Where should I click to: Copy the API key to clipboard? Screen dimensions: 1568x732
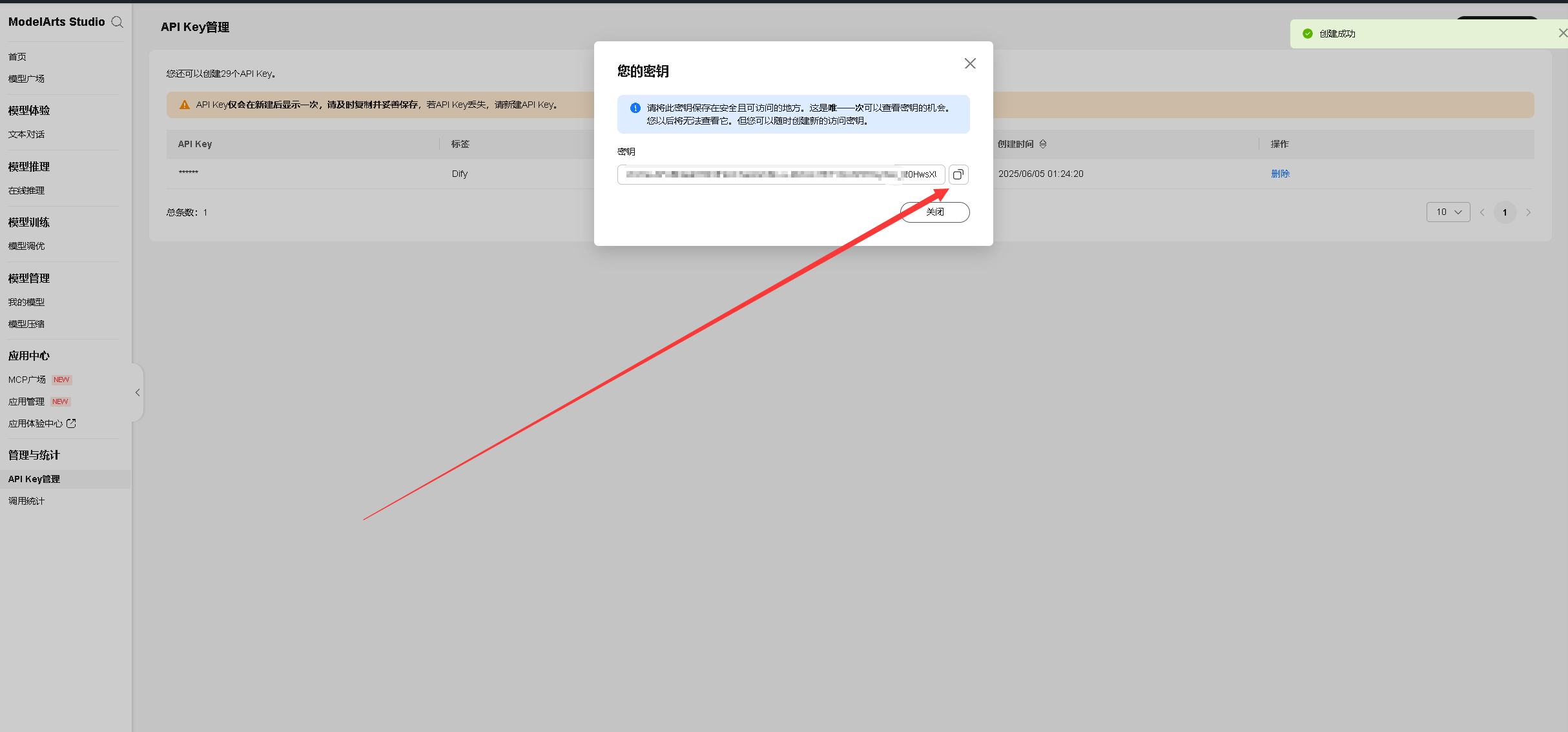click(958, 174)
